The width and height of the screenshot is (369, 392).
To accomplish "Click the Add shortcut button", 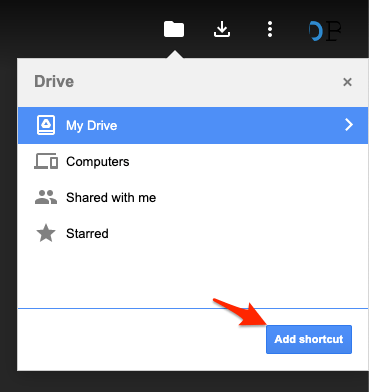I will (309, 339).
